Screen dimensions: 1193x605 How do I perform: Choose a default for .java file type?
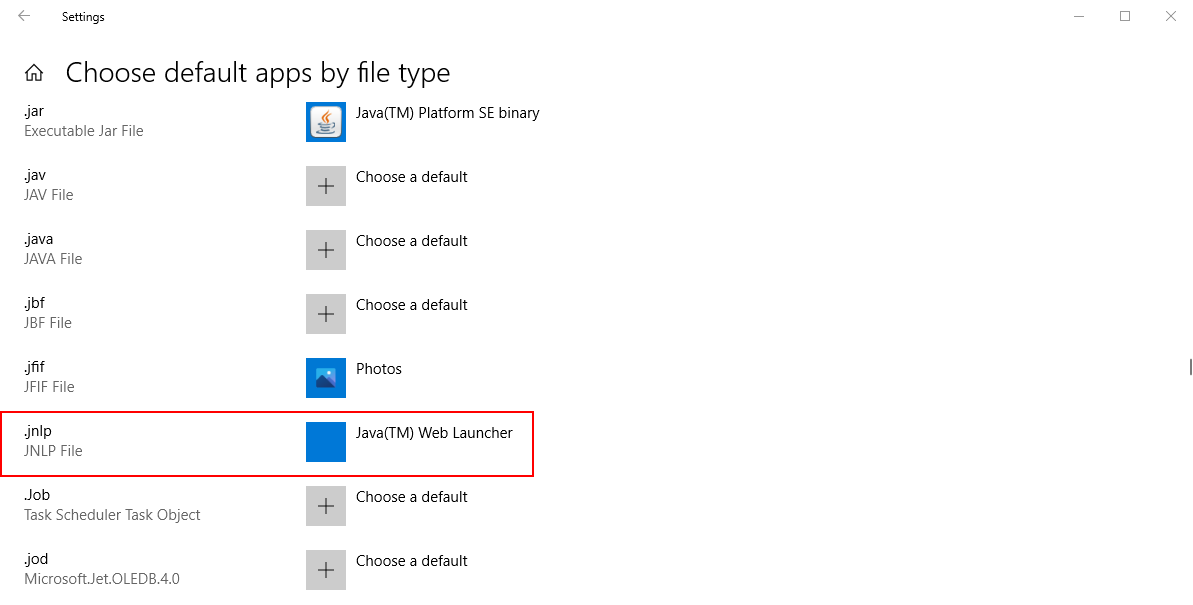pyautogui.click(x=412, y=241)
